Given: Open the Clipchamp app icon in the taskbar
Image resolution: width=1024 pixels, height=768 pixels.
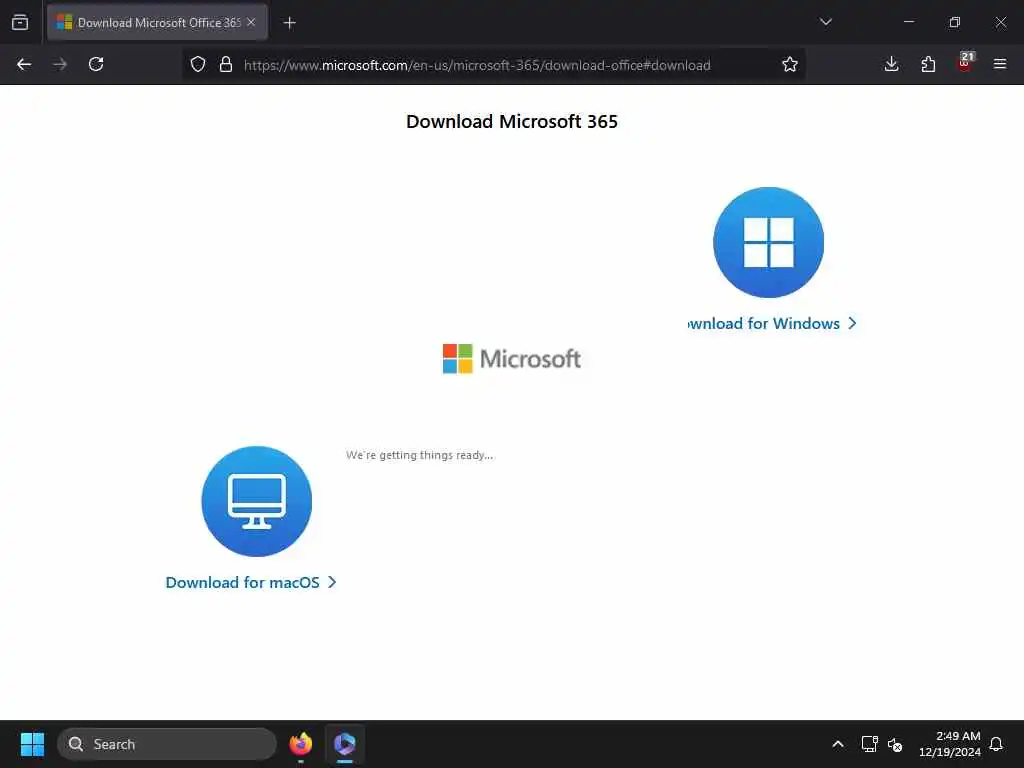Looking at the screenshot, I should (x=345, y=744).
